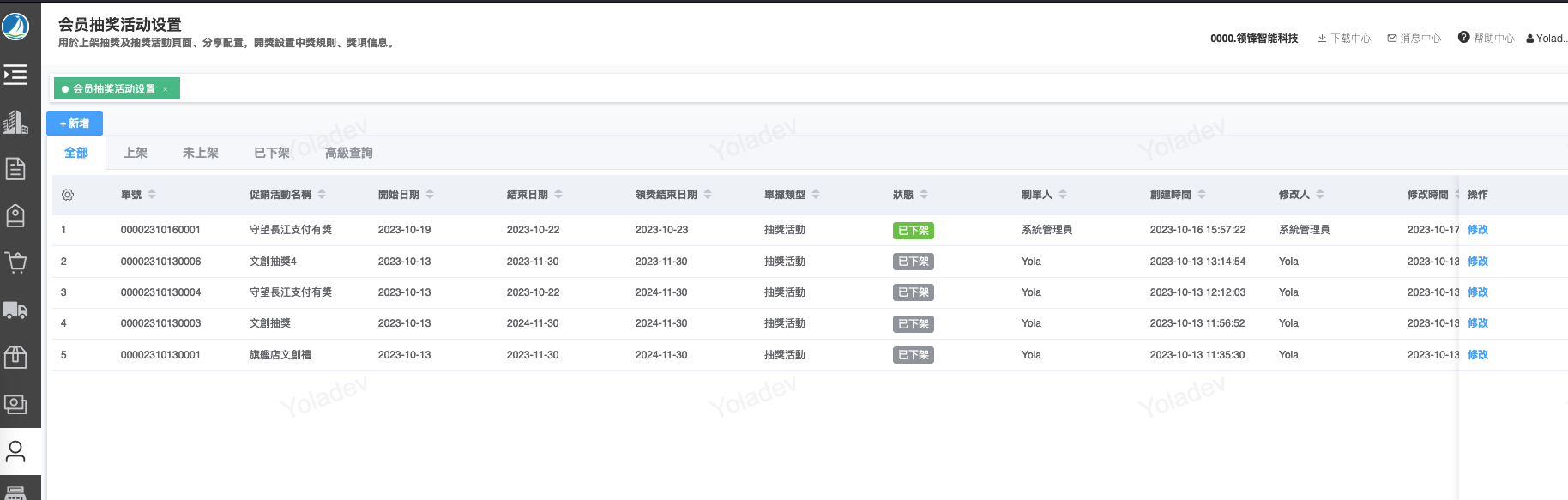
Task: Click 修改 for order 00002310130001
Action: point(1478,355)
